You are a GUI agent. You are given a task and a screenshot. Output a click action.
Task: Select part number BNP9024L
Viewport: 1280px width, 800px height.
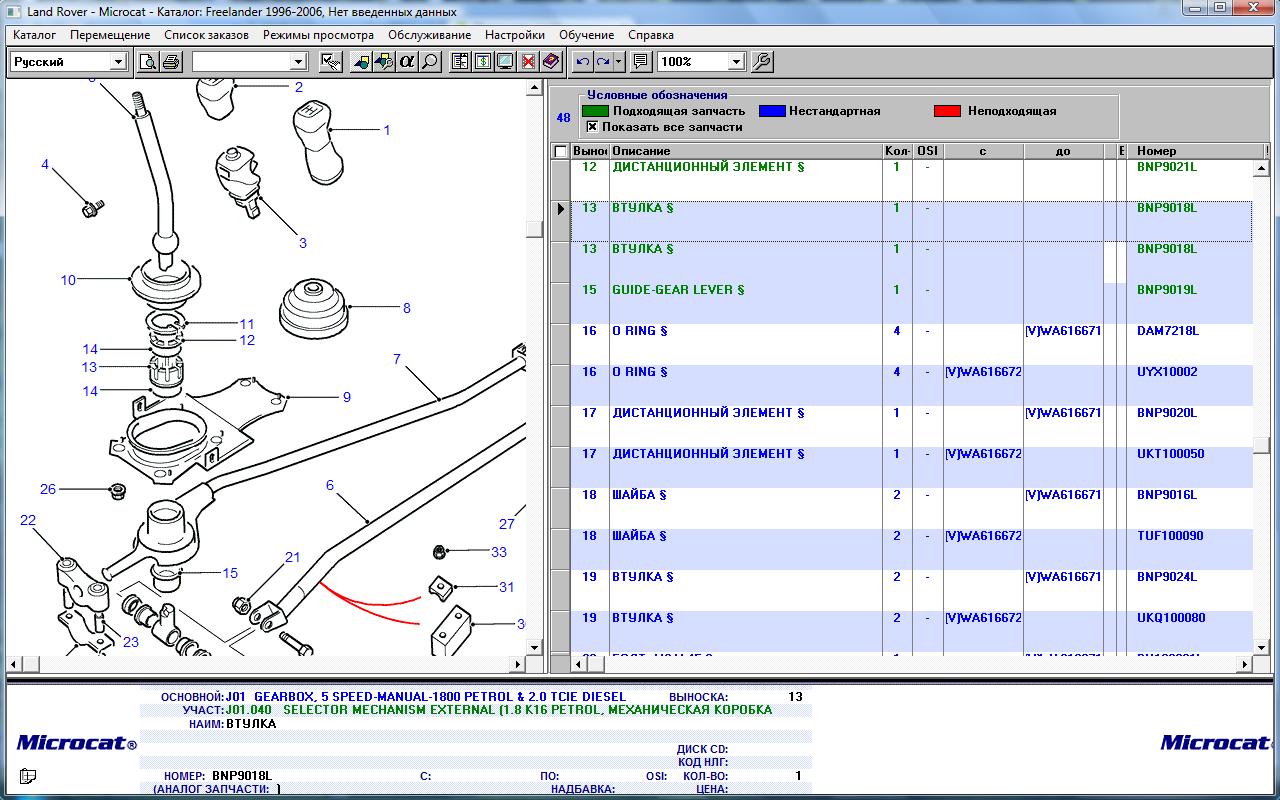pos(1166,577)
